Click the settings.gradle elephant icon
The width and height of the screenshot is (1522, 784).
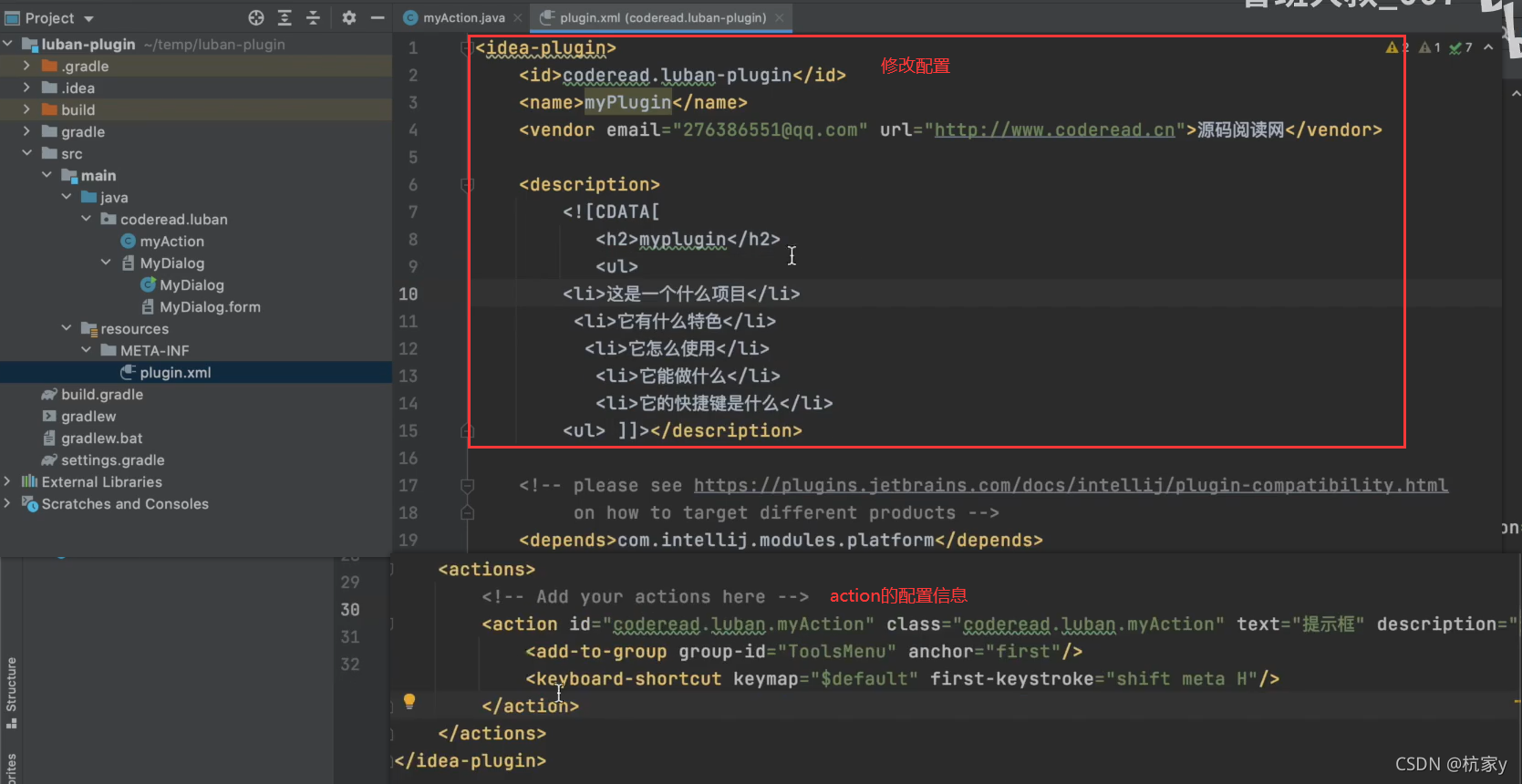point(49,460)
